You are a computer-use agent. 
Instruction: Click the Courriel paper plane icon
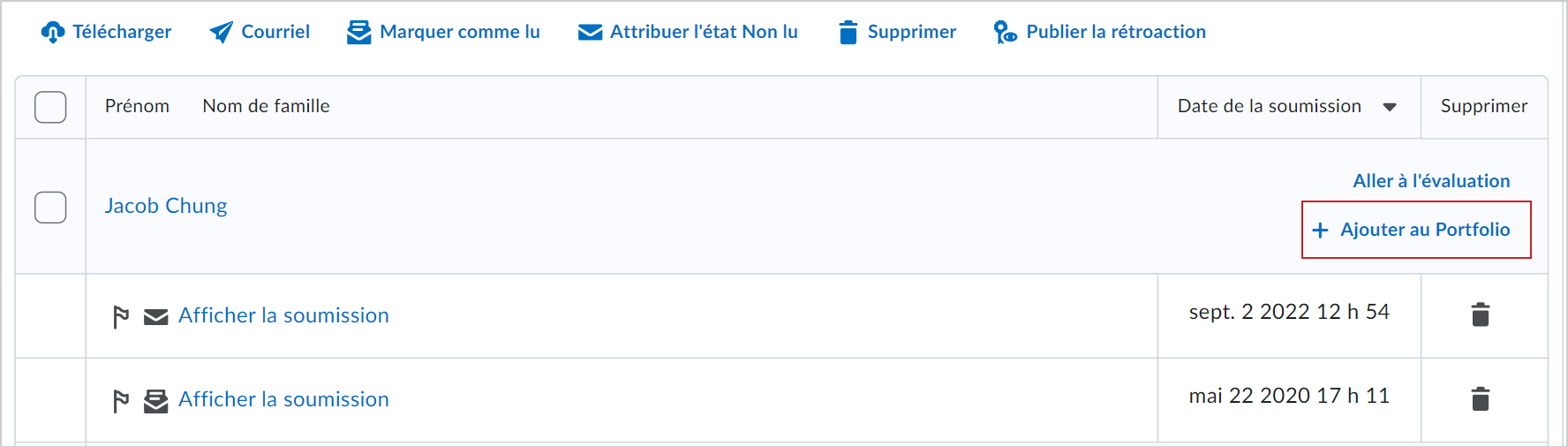(222, 33)
